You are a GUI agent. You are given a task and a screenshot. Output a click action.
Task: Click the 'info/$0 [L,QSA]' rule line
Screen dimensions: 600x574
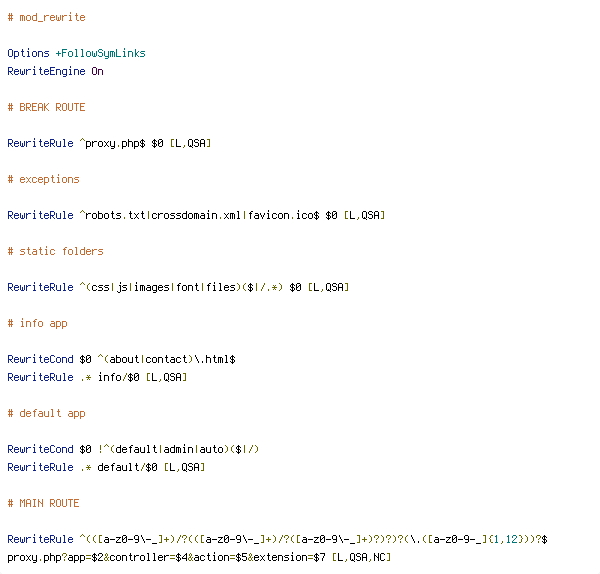[97, 377]
